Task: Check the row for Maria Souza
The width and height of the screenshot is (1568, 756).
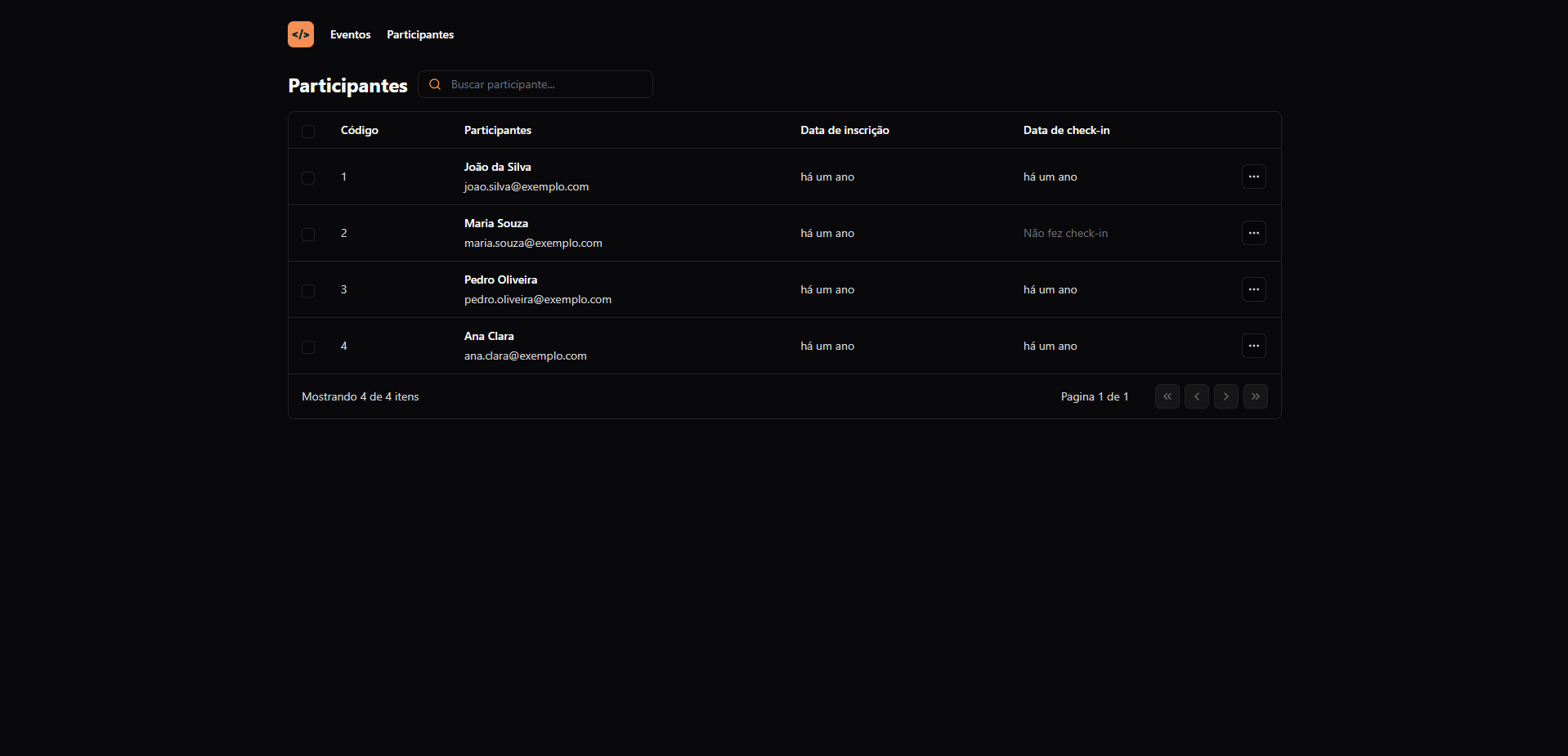Action: (308, 235)
